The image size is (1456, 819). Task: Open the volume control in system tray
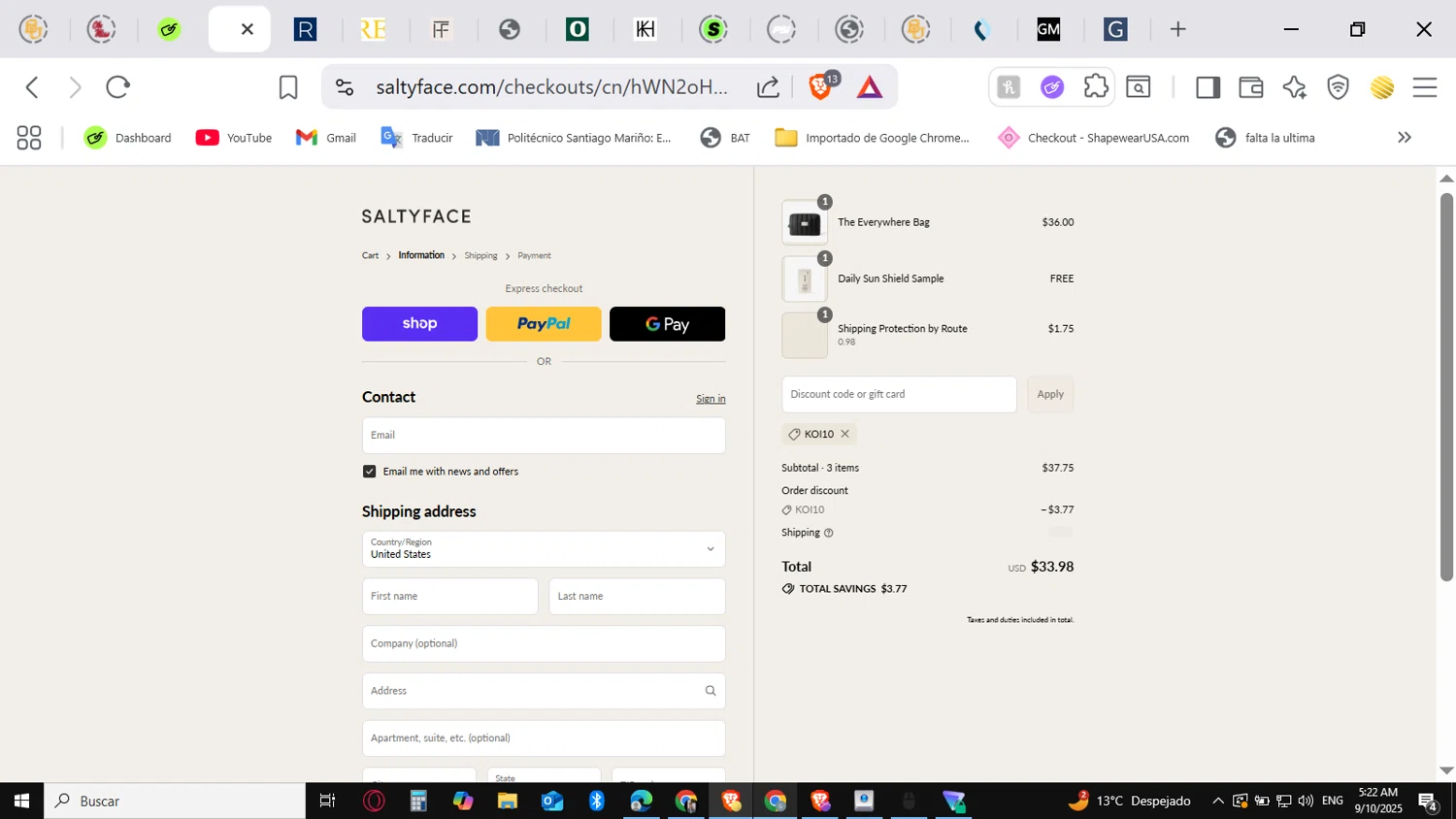pyautogui.click(x=1306, y=802)
